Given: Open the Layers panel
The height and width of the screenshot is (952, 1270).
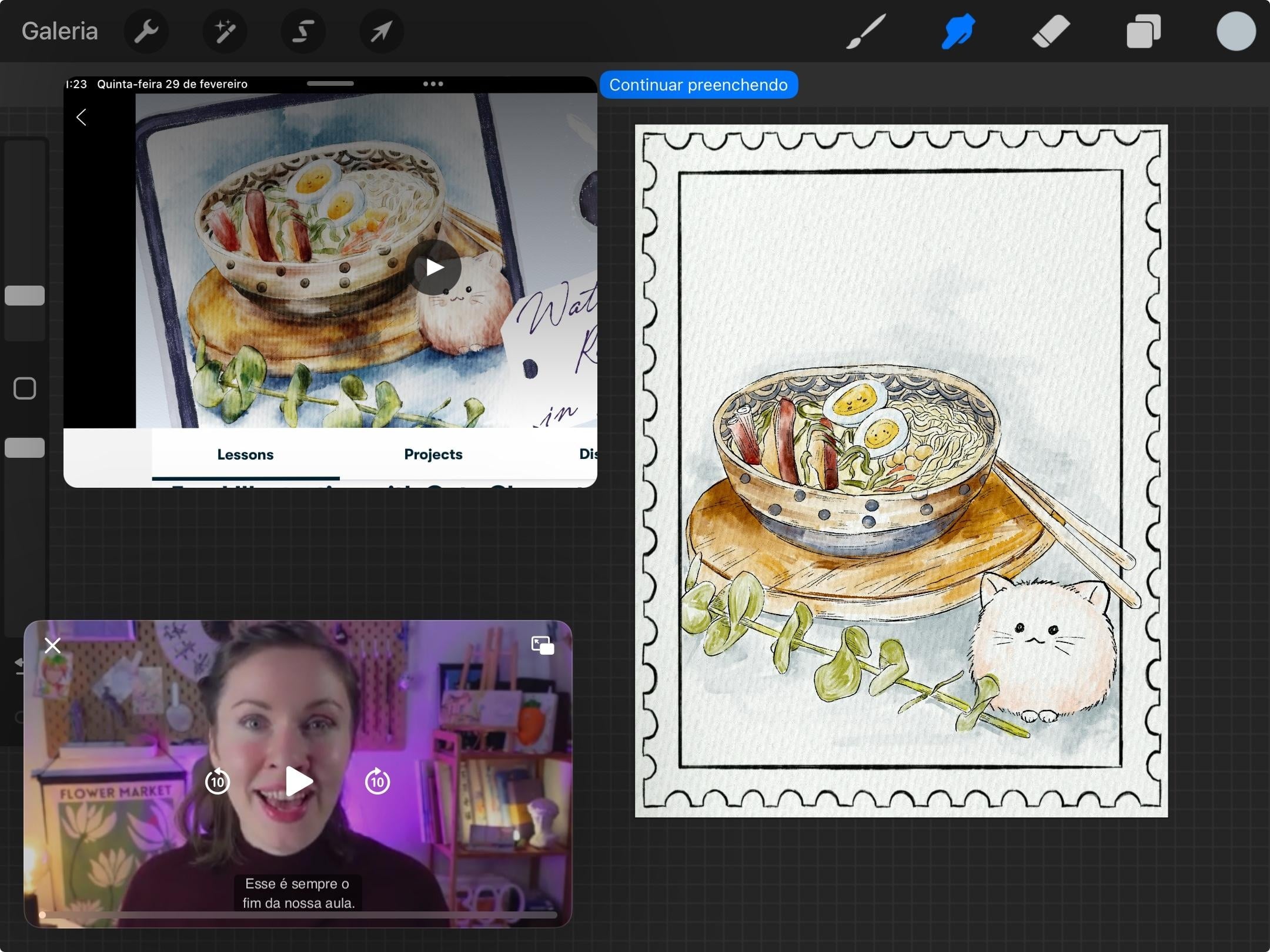Looking at the screenshot, I should (x=1144, y=31).
